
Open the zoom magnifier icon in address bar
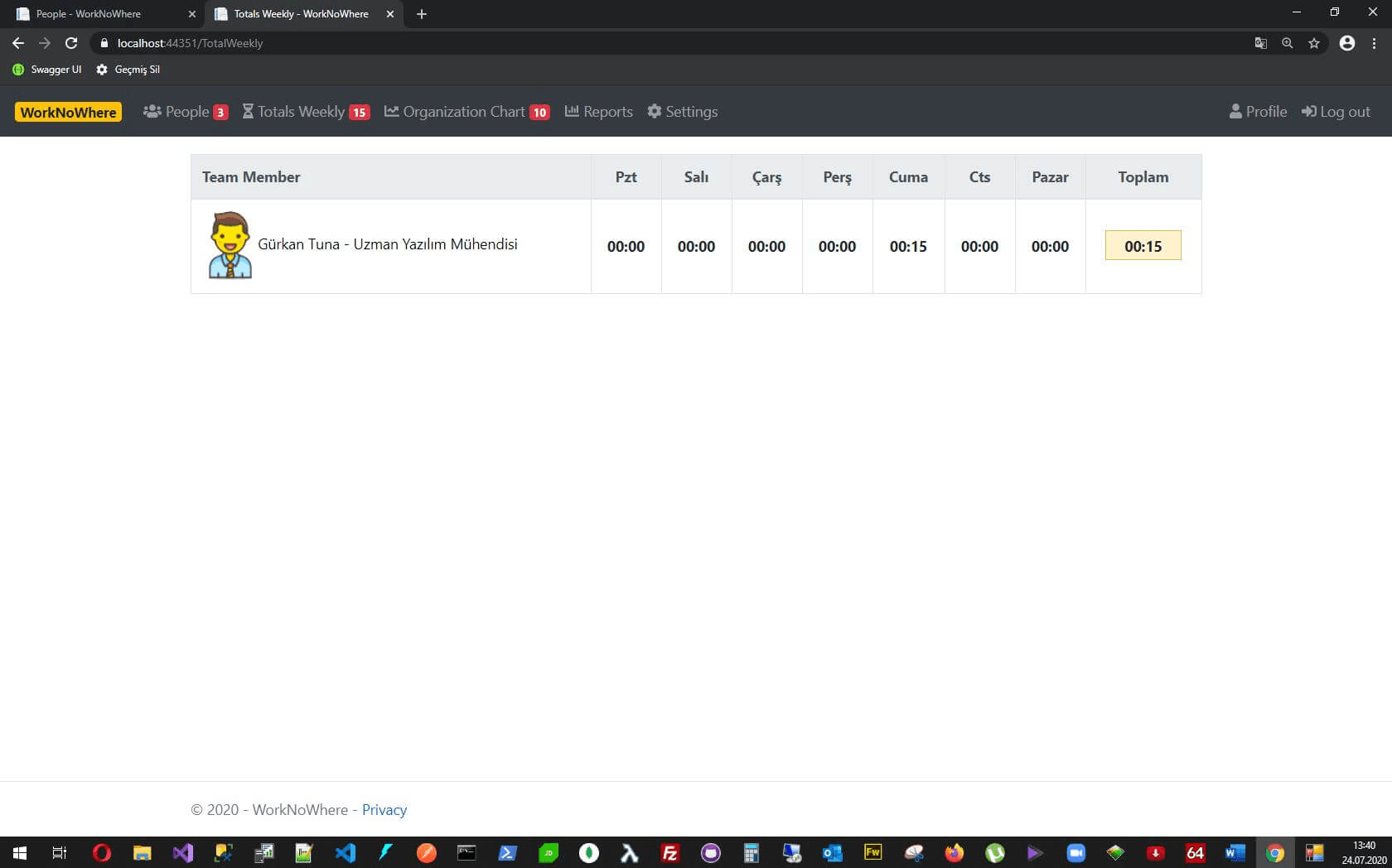(x=1287, y=43)
